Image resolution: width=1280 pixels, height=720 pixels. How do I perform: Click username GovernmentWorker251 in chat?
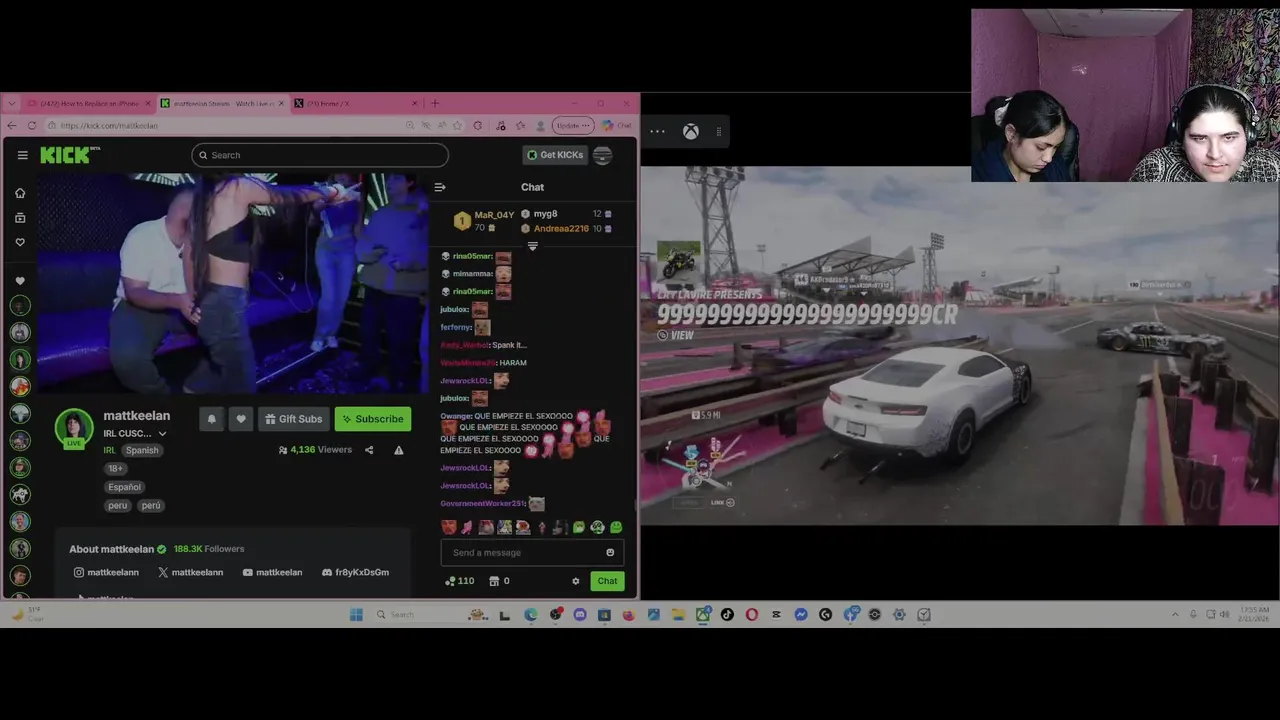[x=482, y=504]
